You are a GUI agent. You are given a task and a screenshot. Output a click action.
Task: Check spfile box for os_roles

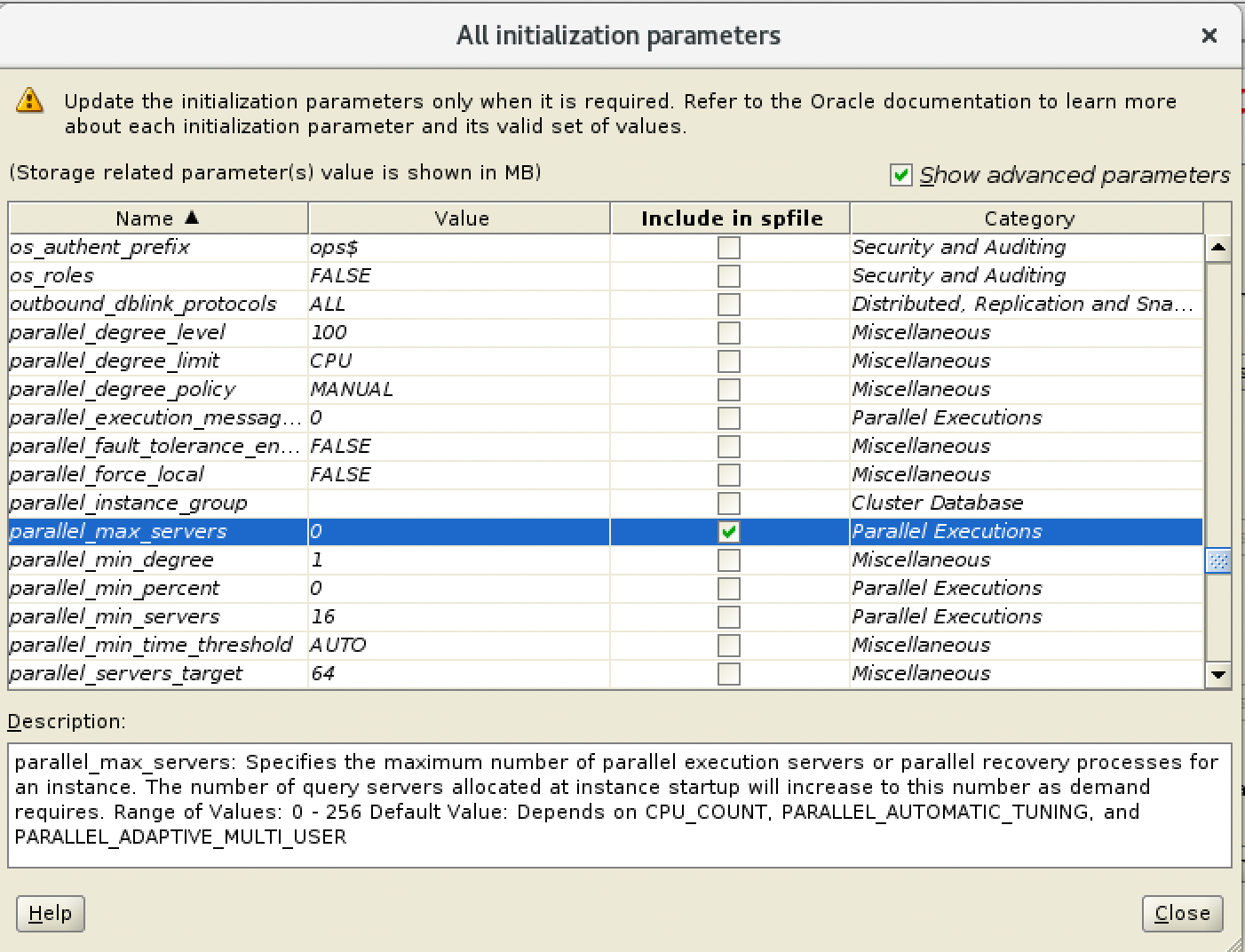click(729, 276)
